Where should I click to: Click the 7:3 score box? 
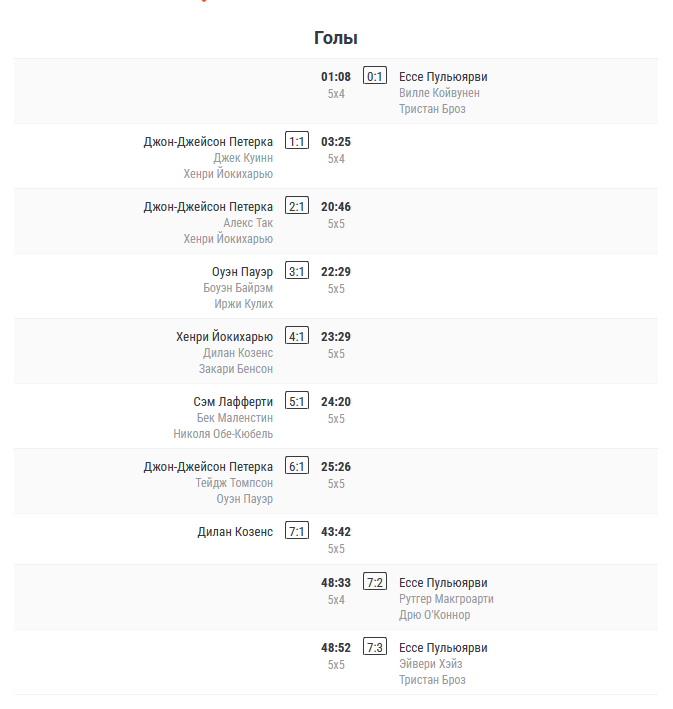pyautogui.click(x=375, y=647)
